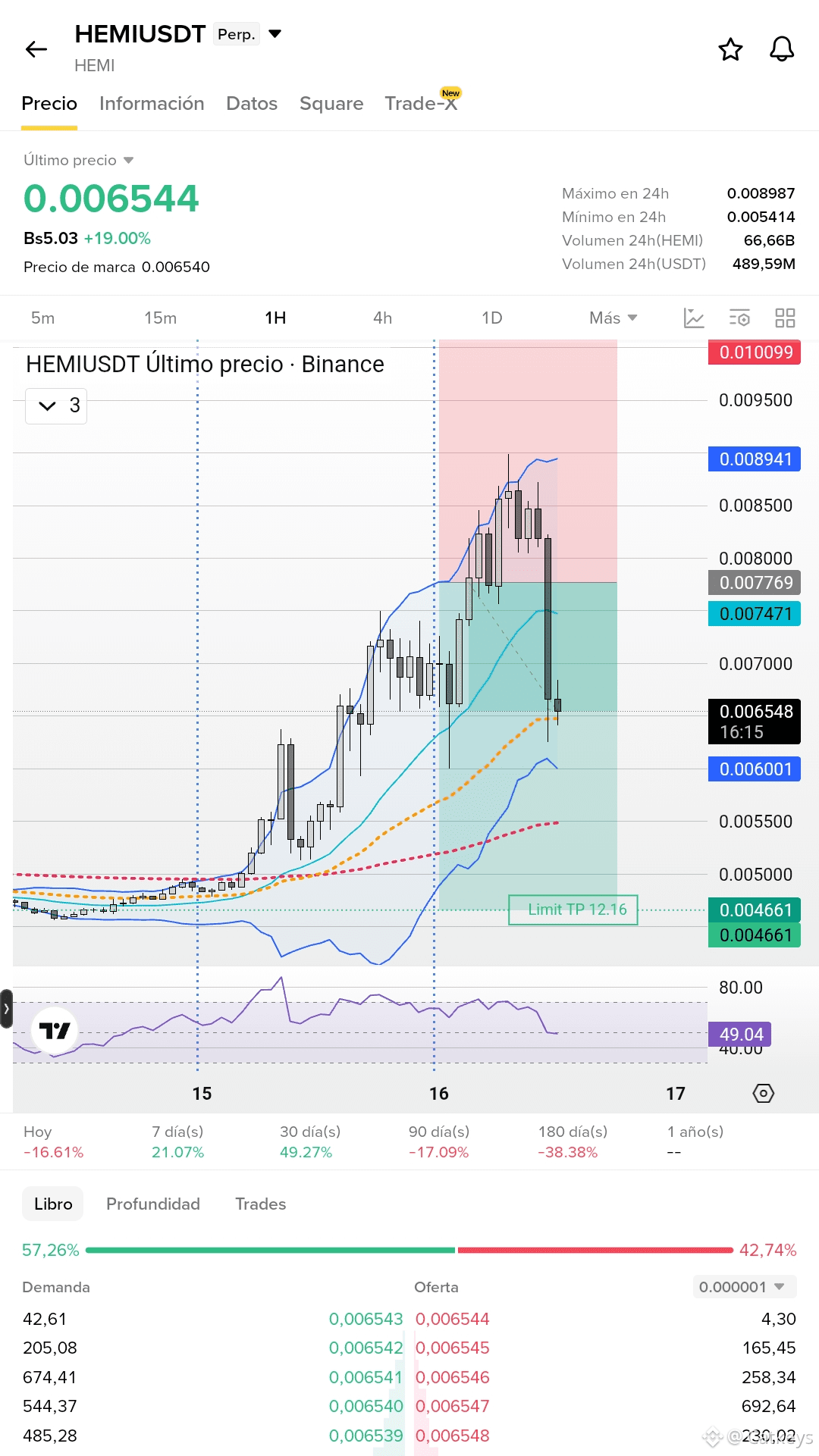Tap the Máximo en 24h value 0.008987
The image size is (819, 1456).
(x=761, y=193)
